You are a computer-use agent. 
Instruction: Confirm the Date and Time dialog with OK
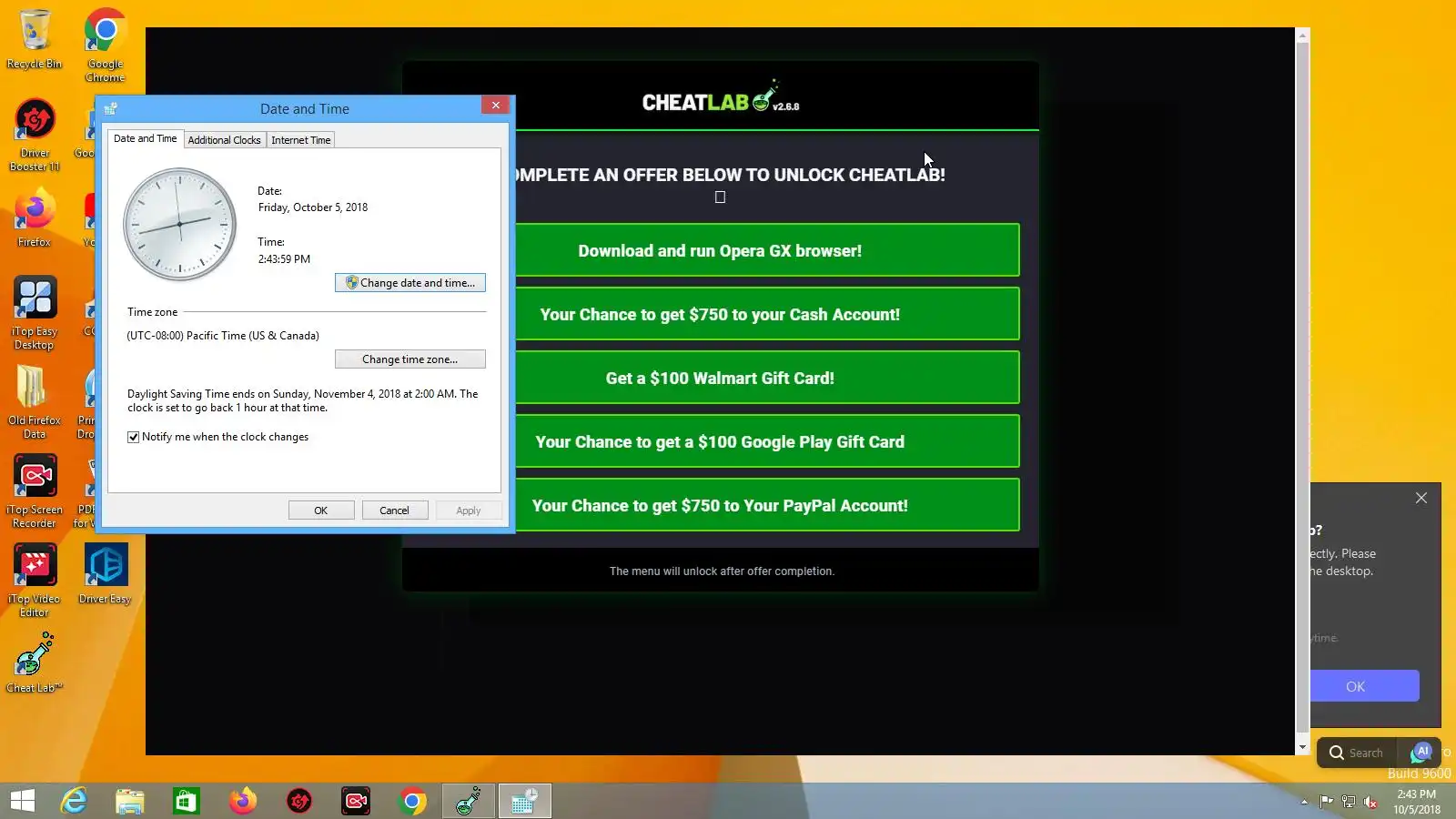tap(321, 511)
